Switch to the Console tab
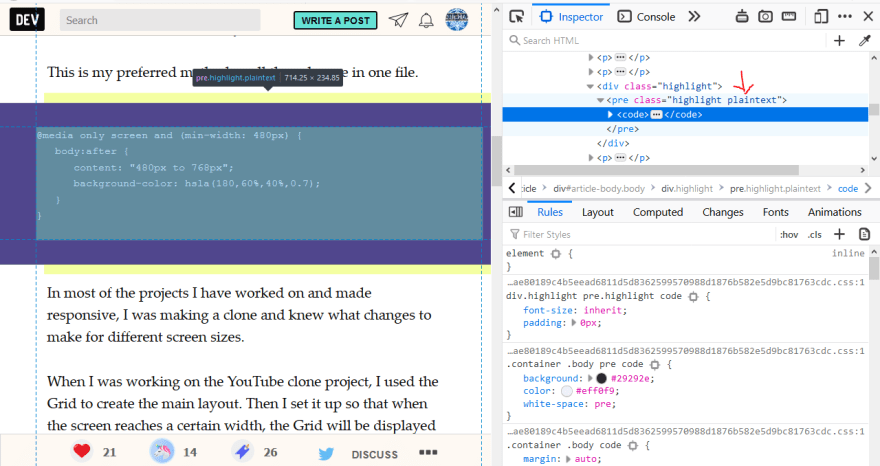This screenshot has width=880, height=466. coord(646,17)
